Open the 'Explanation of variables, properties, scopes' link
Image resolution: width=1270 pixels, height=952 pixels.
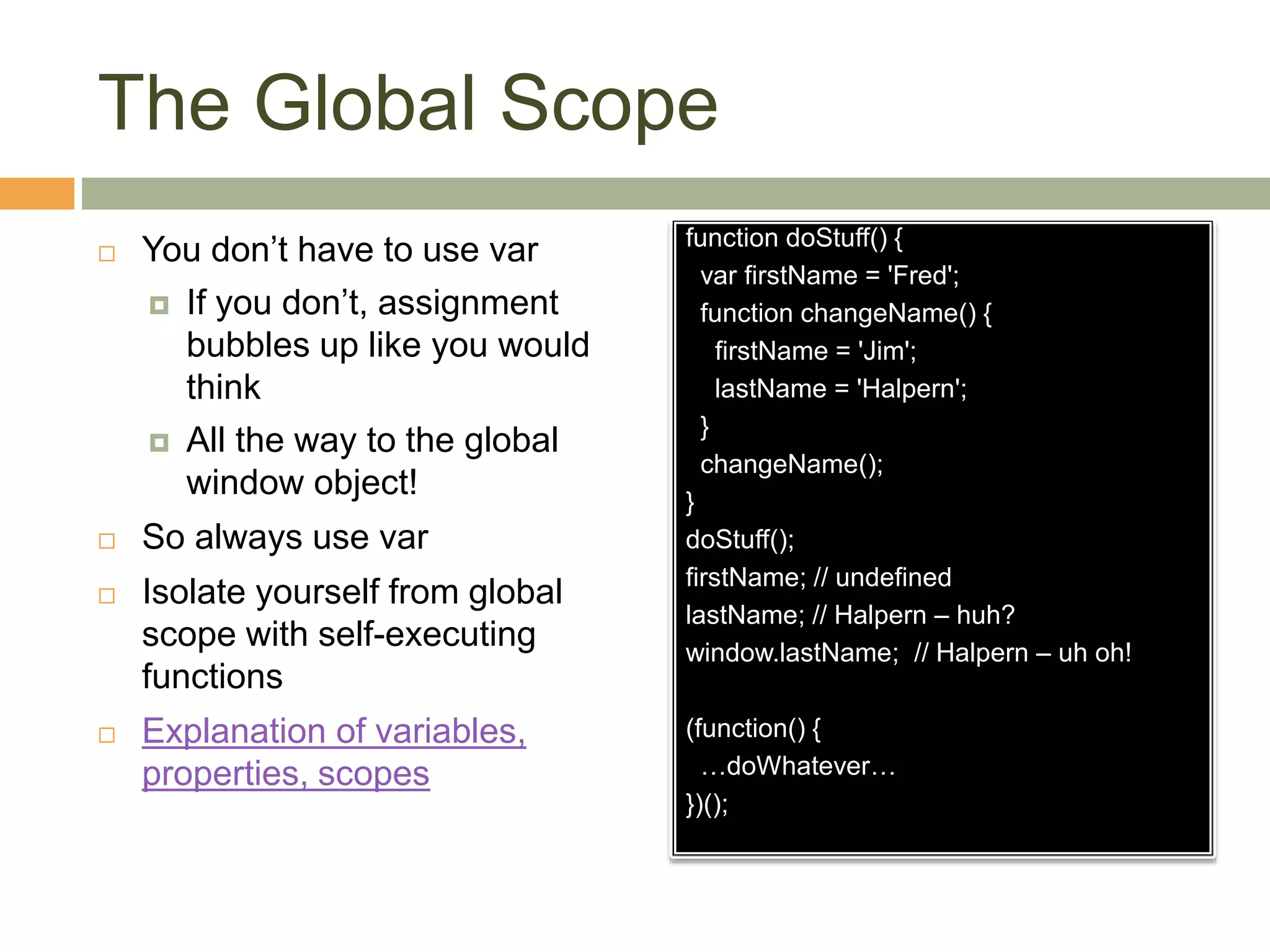click(x=334, y=731)
